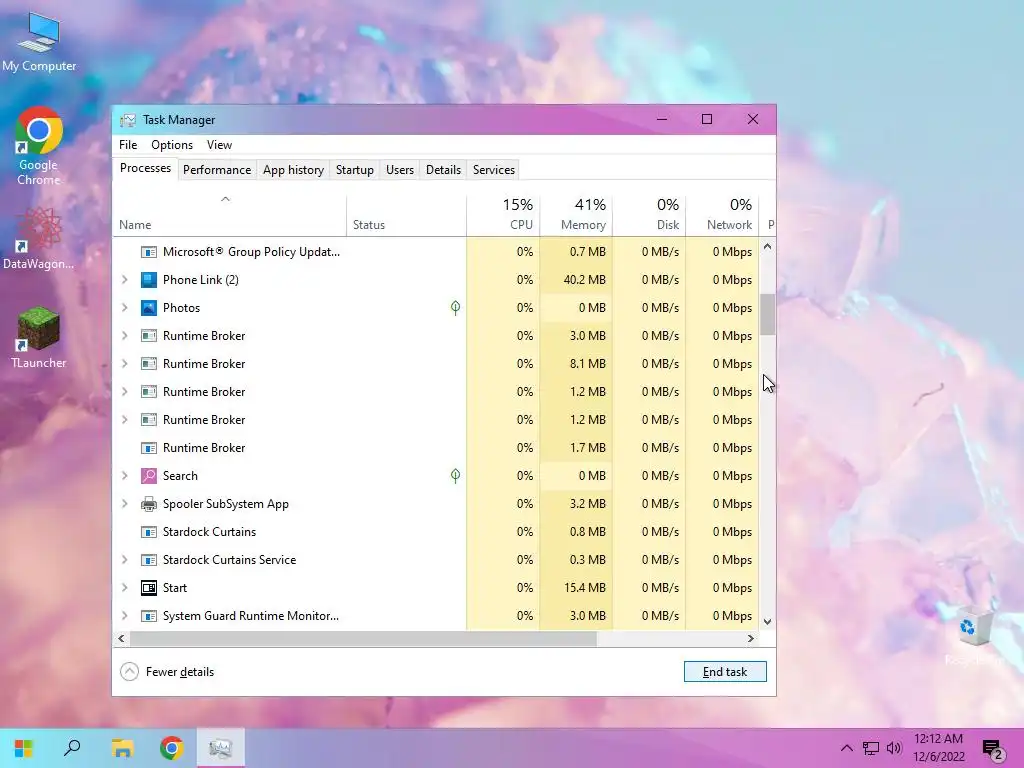Click Fewer details to collapse Task Manager
Viewport: 1024px width, 768px height.
[x=167, y=672]
